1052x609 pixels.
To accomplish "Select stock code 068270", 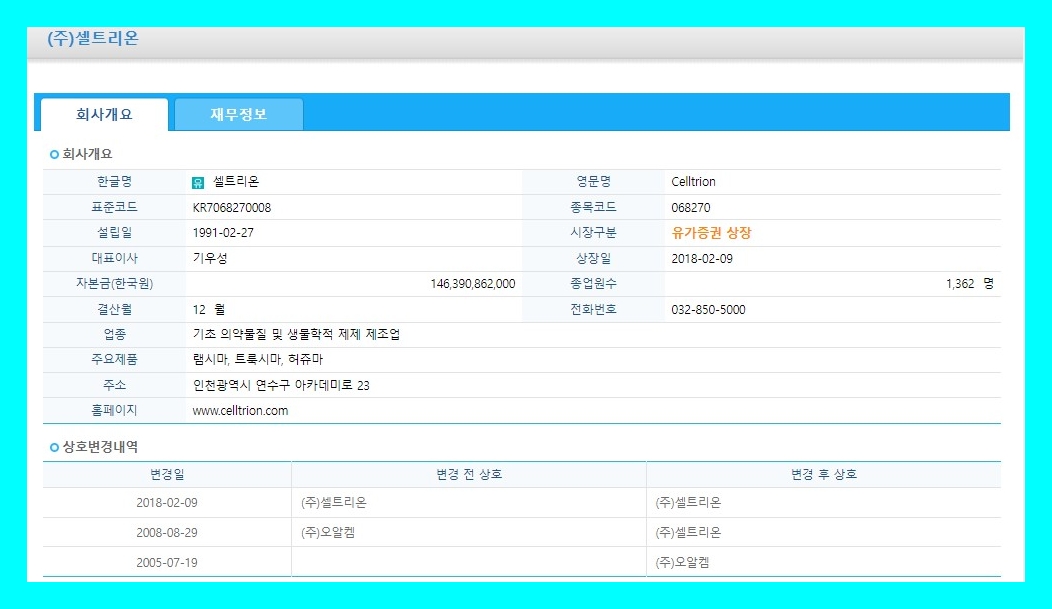I will [690, 207].
